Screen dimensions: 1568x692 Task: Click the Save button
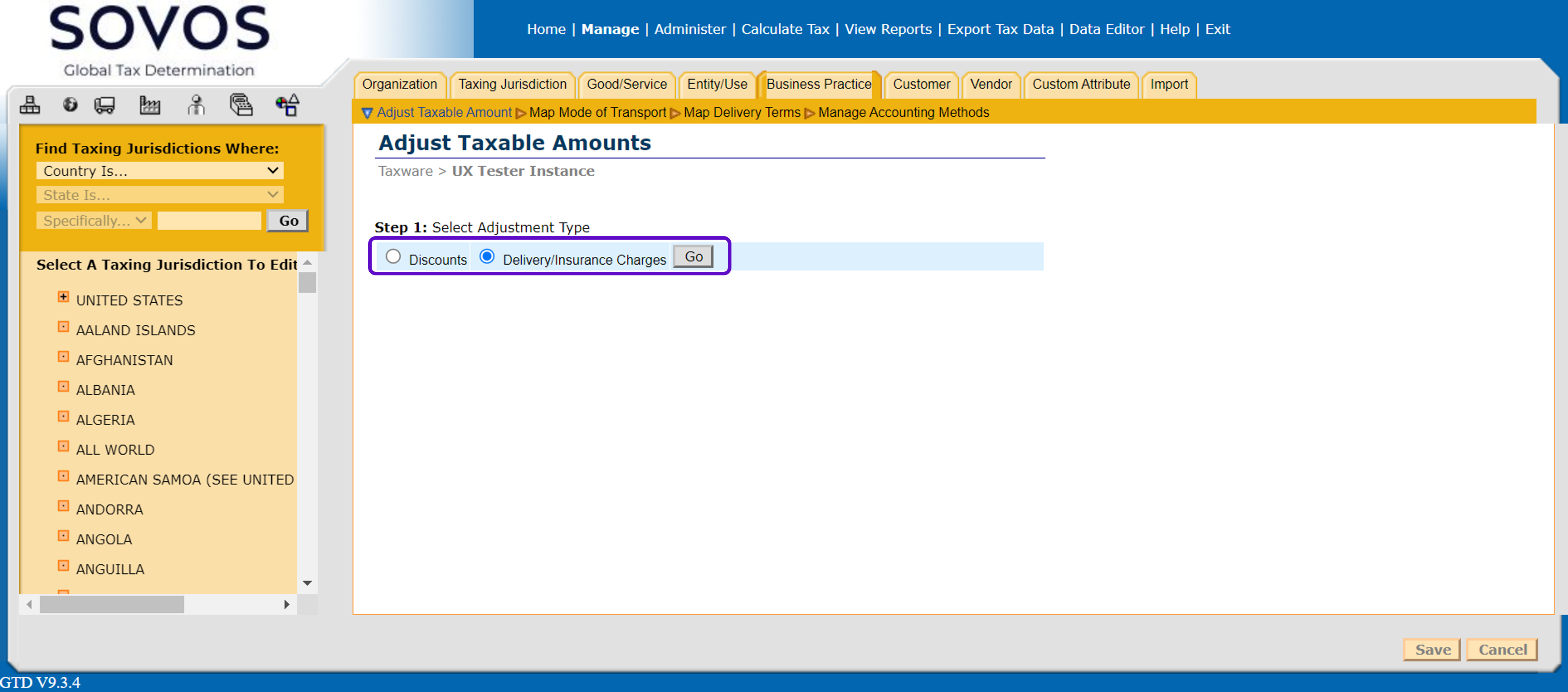(1432, 650)
